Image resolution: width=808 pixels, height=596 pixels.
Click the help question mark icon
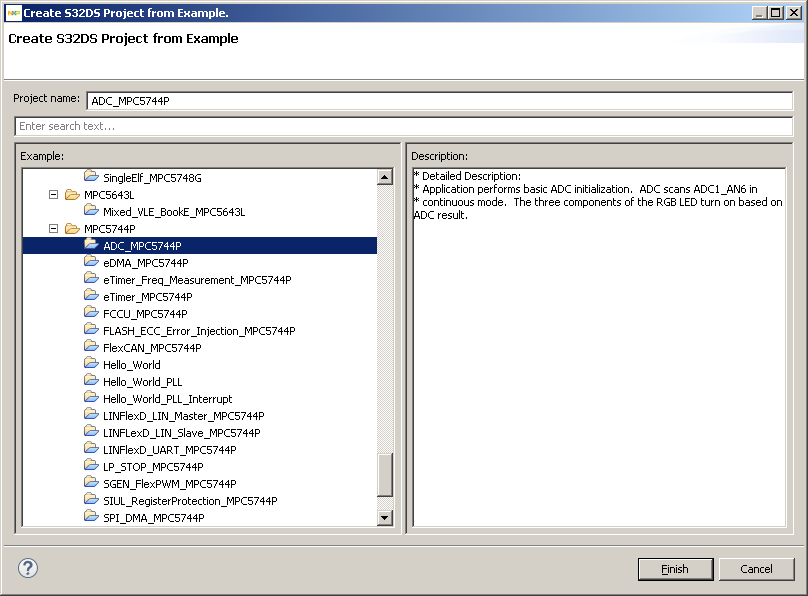pyautogui.click(x=28, y=568)
